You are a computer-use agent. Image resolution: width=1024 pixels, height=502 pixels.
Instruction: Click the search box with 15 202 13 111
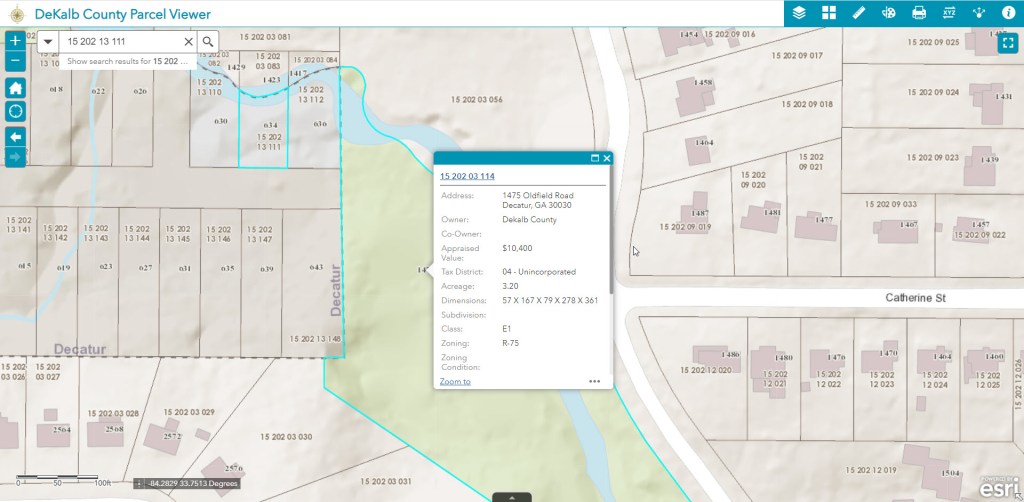122,42
